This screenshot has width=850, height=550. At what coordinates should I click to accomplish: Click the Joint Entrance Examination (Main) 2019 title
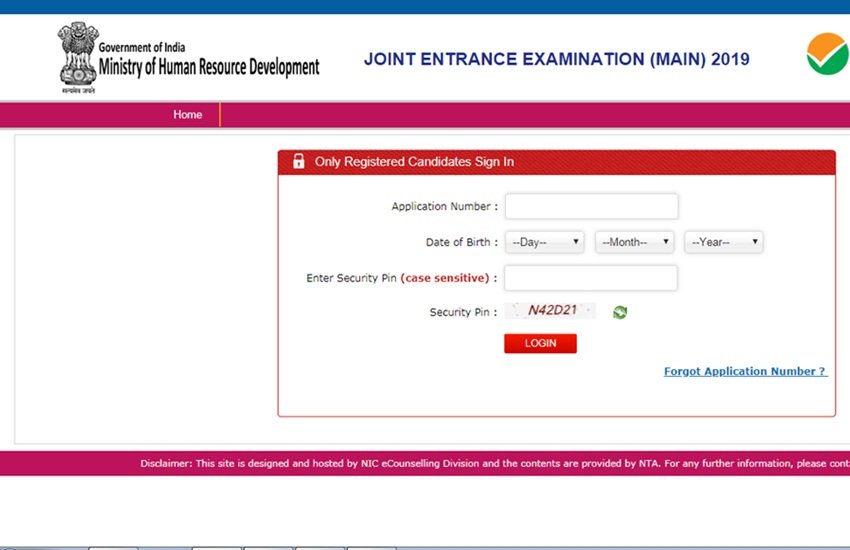pos(556,59)
